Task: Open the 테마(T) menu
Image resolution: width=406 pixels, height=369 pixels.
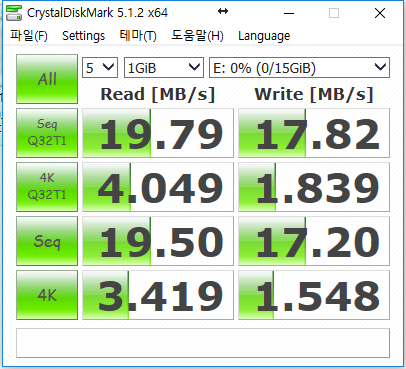Action: (138, 36)
